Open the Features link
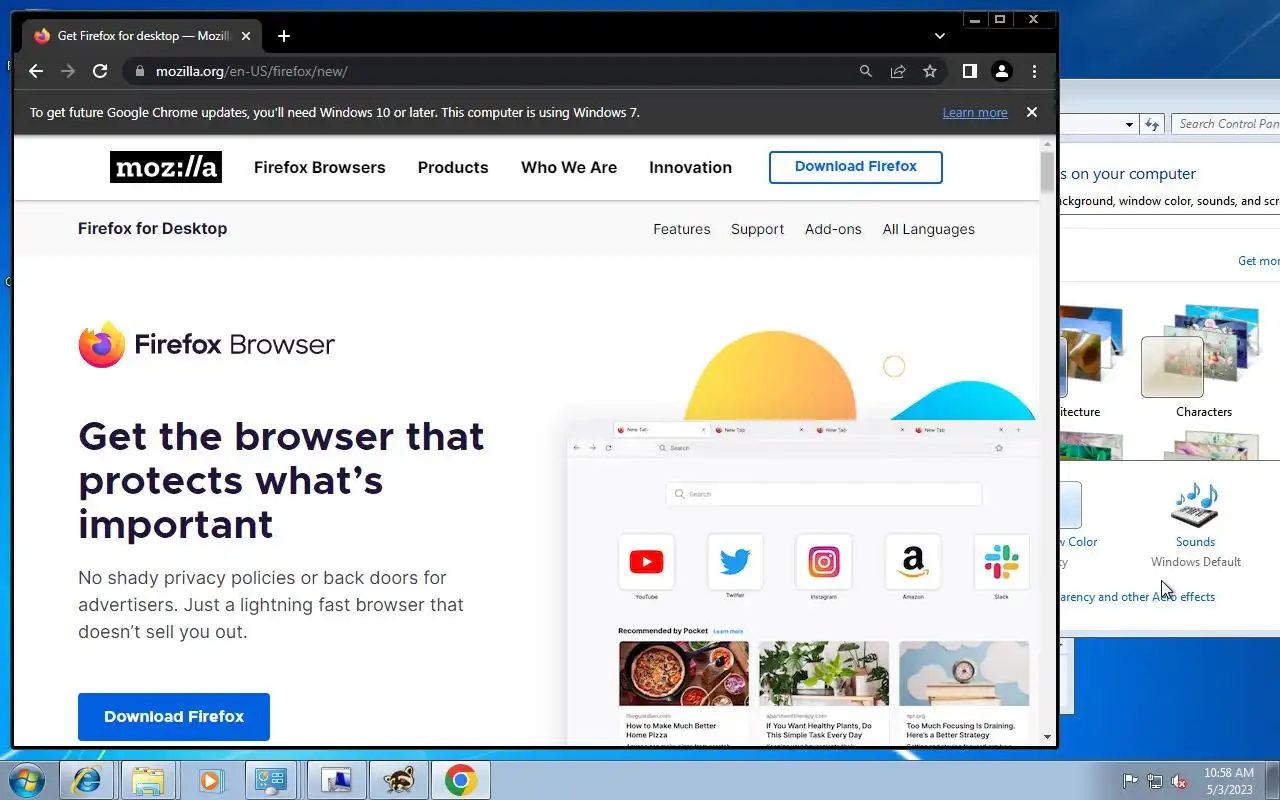 pos(682,229)
